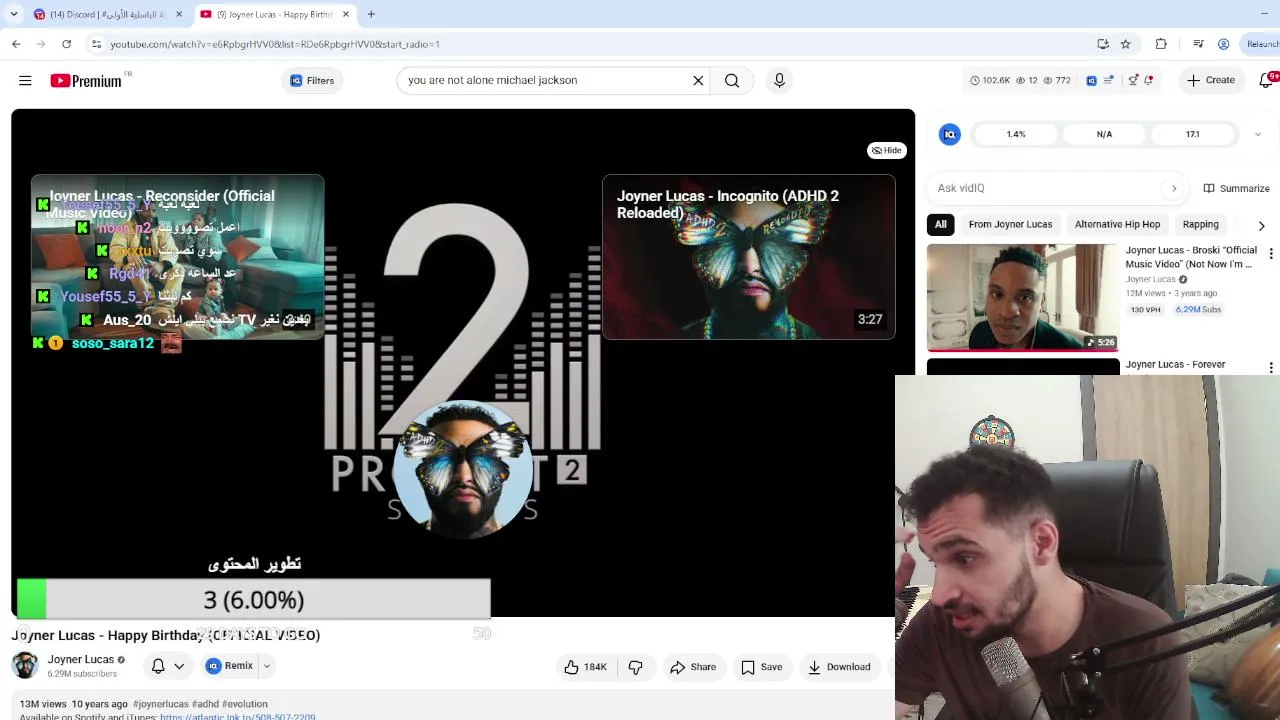Click the vidIQ Remix button
Viewport: 1280px width, 720px height.
click(x=230, y=666)
